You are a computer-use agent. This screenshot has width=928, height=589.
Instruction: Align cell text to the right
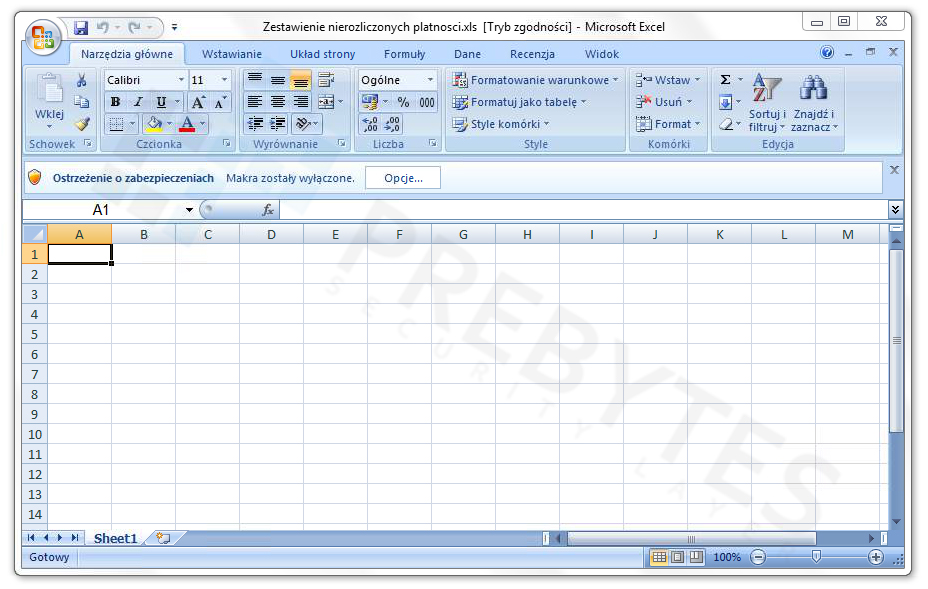(x=301, y=102)
